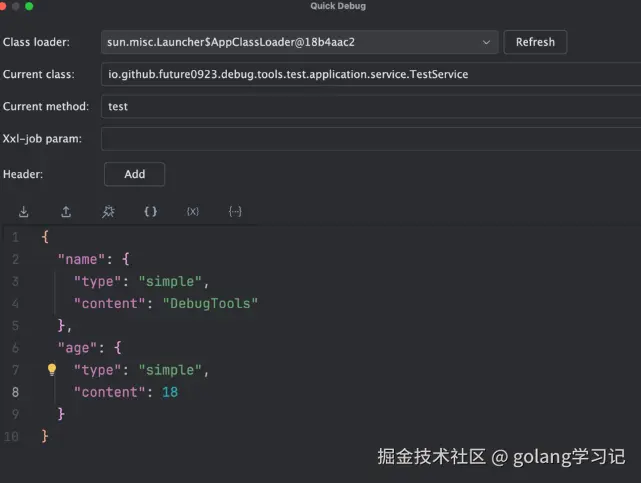Click the "age" key in the JSON

[77, 348]
